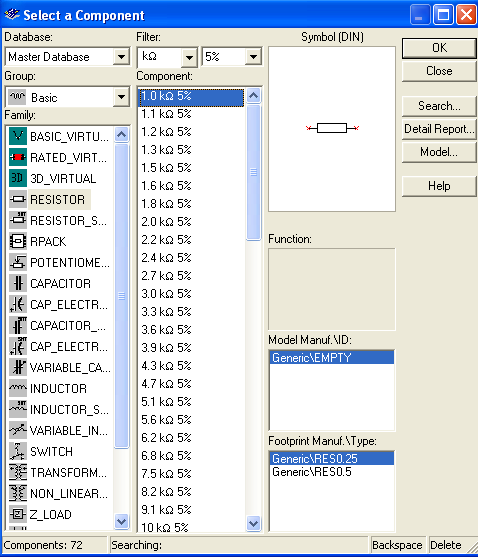Open the 5% tolerance filter dropdown
478x557 pixels.
tap(253, 56)
